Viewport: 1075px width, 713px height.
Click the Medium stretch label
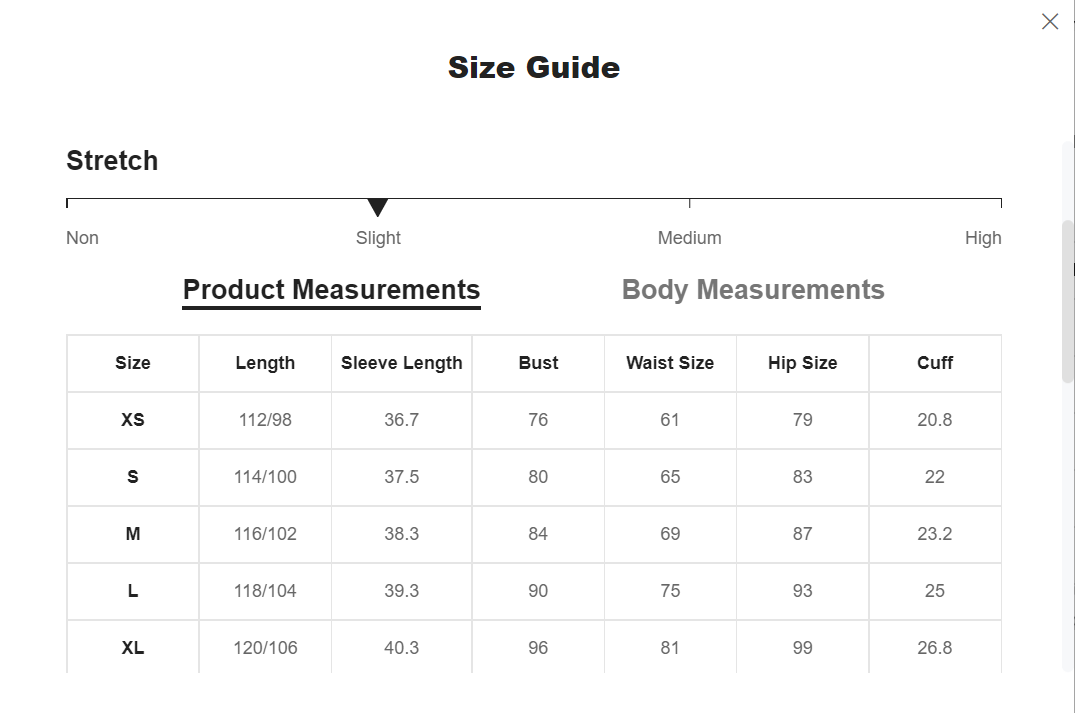[x=689, y=238]
